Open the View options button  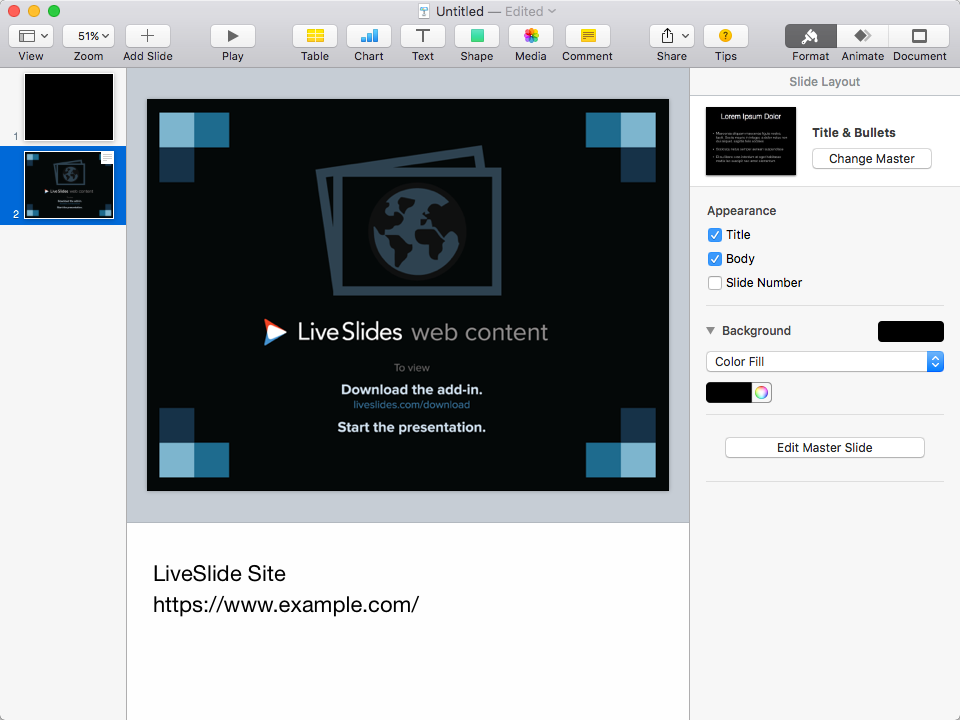pyautogui.click(x=31, y=36)
